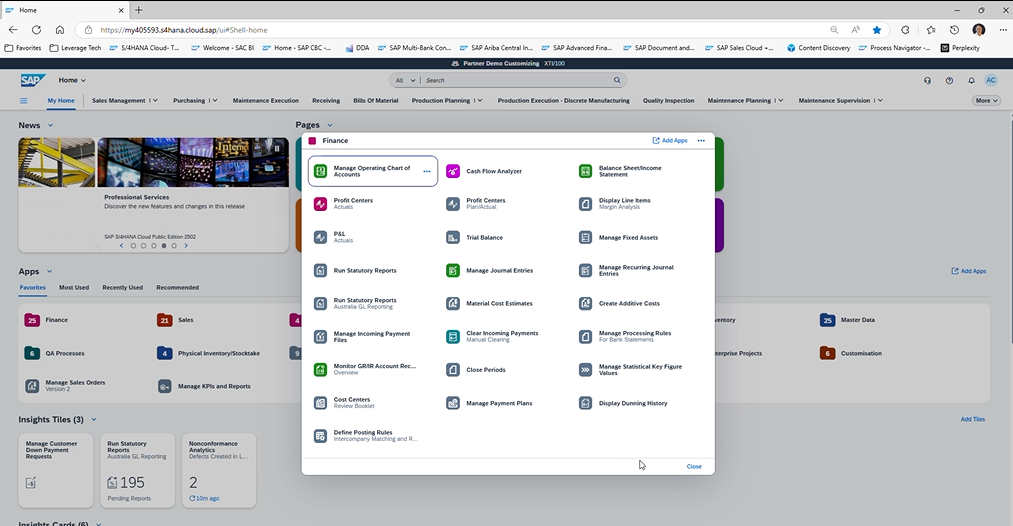Open Clear Incoming Payments icon
Viewport: 1013px width, 526px height.
pyautogui.click(x=453, y=337)
